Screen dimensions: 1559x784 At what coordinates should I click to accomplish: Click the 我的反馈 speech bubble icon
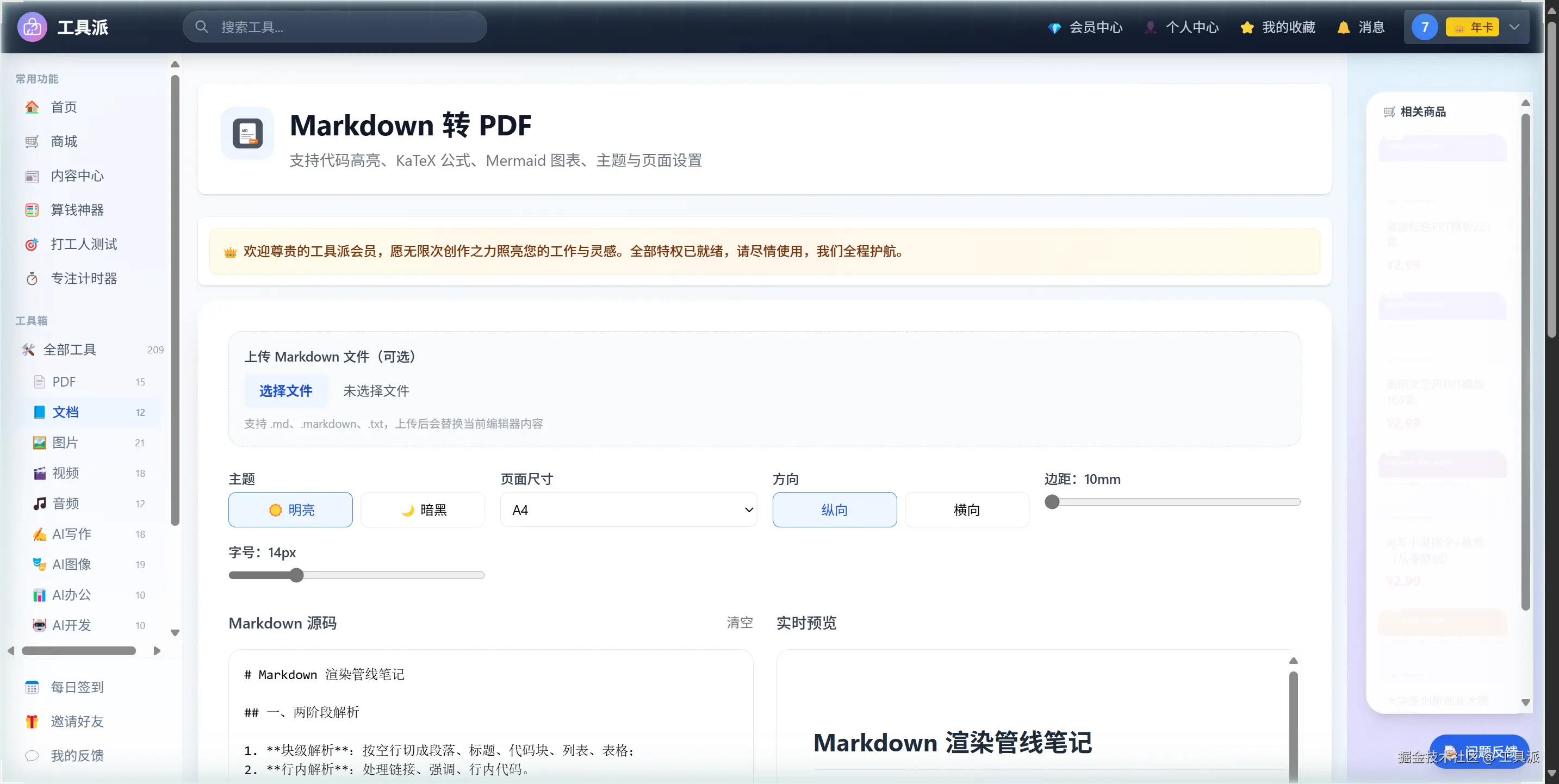click(32, 756)
